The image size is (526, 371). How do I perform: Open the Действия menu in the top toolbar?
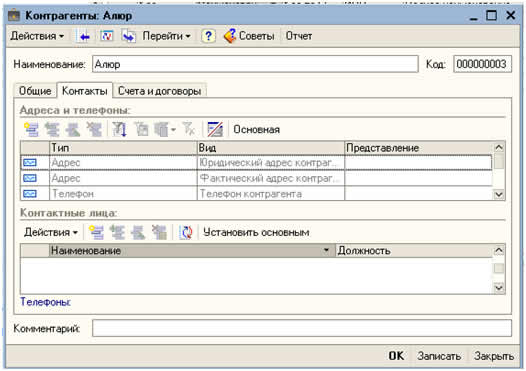point(37,36)
